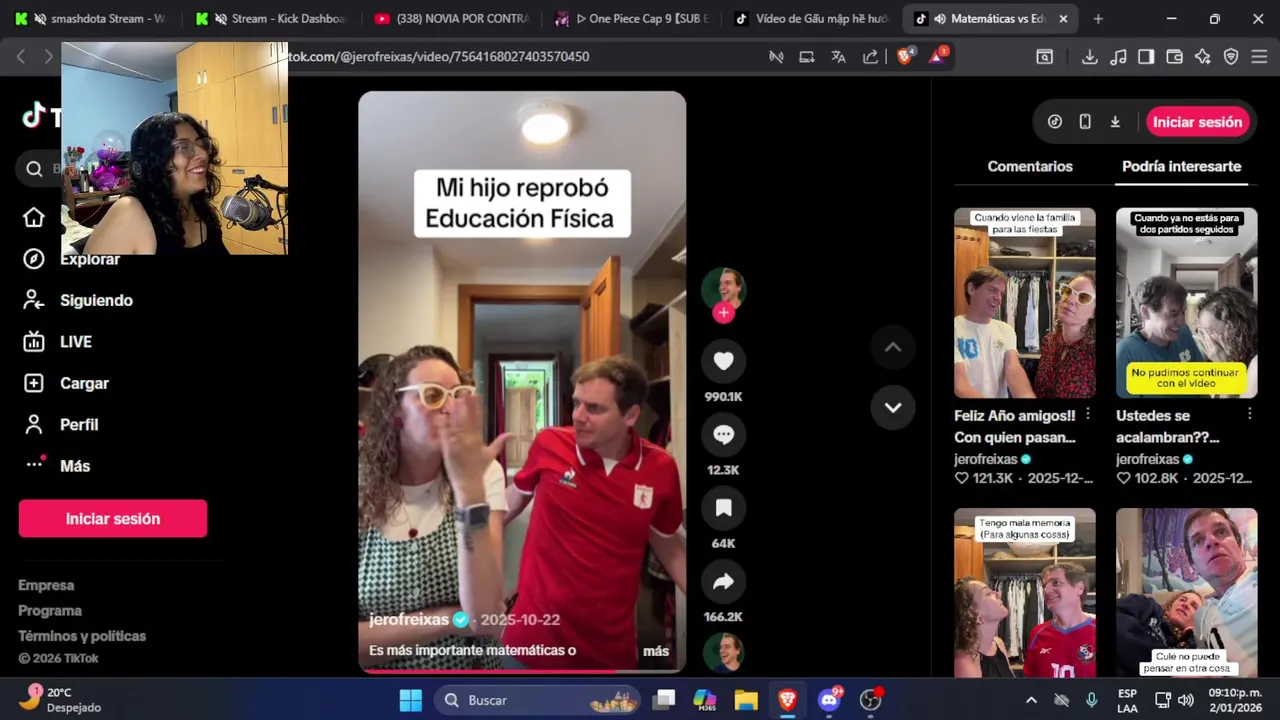Open the browser hamburger main menu

[x=1259, y=57]
